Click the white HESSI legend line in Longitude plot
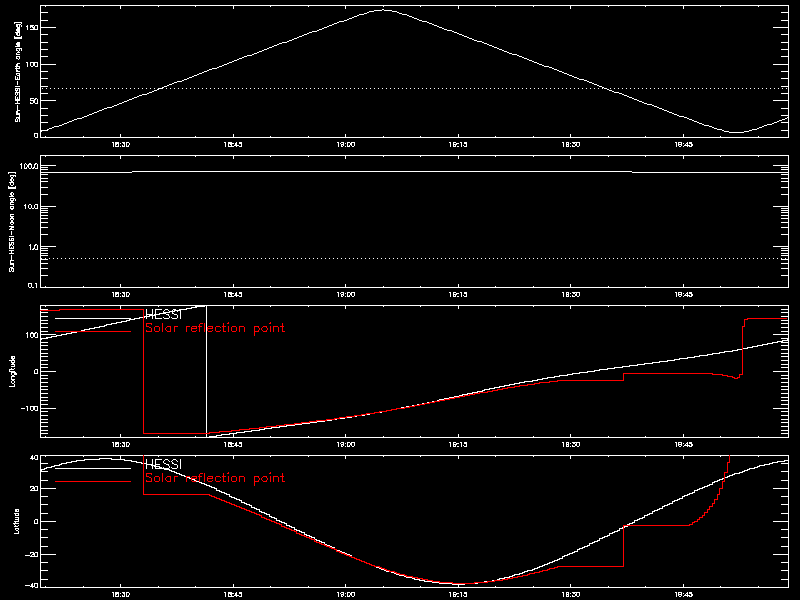 [93, 318]
